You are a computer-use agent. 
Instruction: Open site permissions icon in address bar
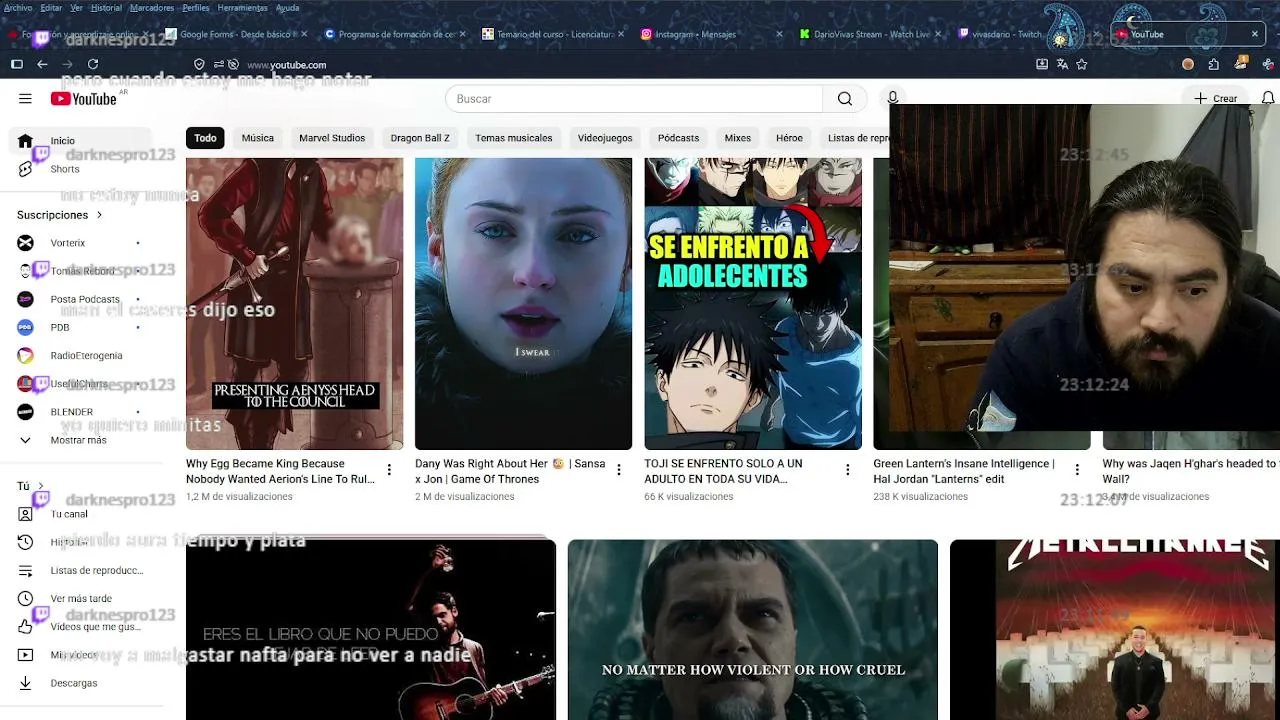point(218,64)
